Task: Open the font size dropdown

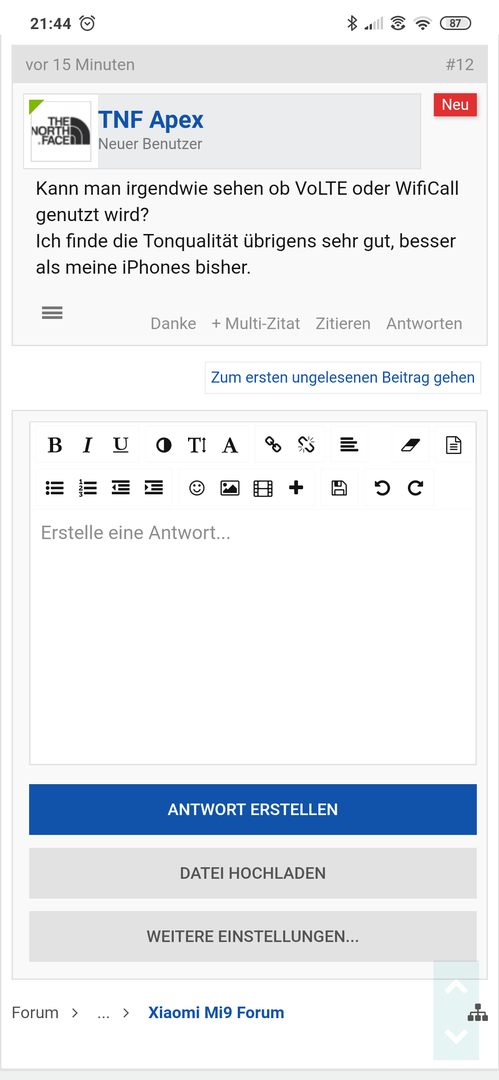Action: (x=196, y=445)
